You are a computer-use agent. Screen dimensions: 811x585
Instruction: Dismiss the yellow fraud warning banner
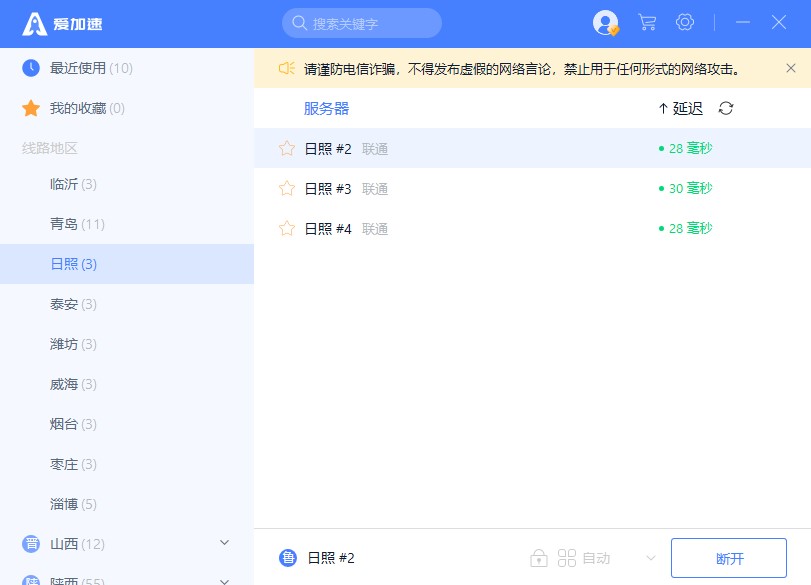coord(790,68)
